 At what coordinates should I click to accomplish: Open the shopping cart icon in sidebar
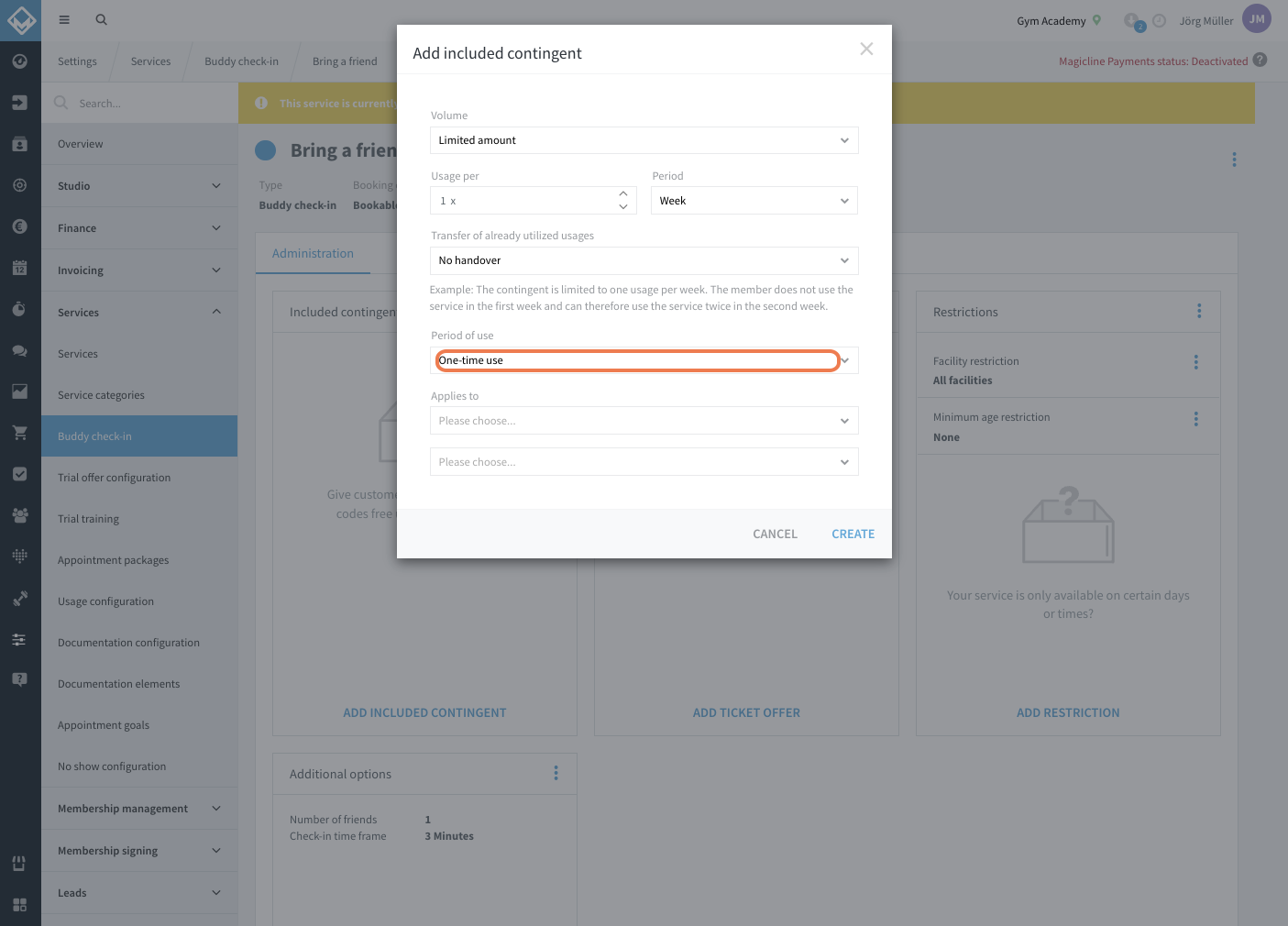pos(20,433)
